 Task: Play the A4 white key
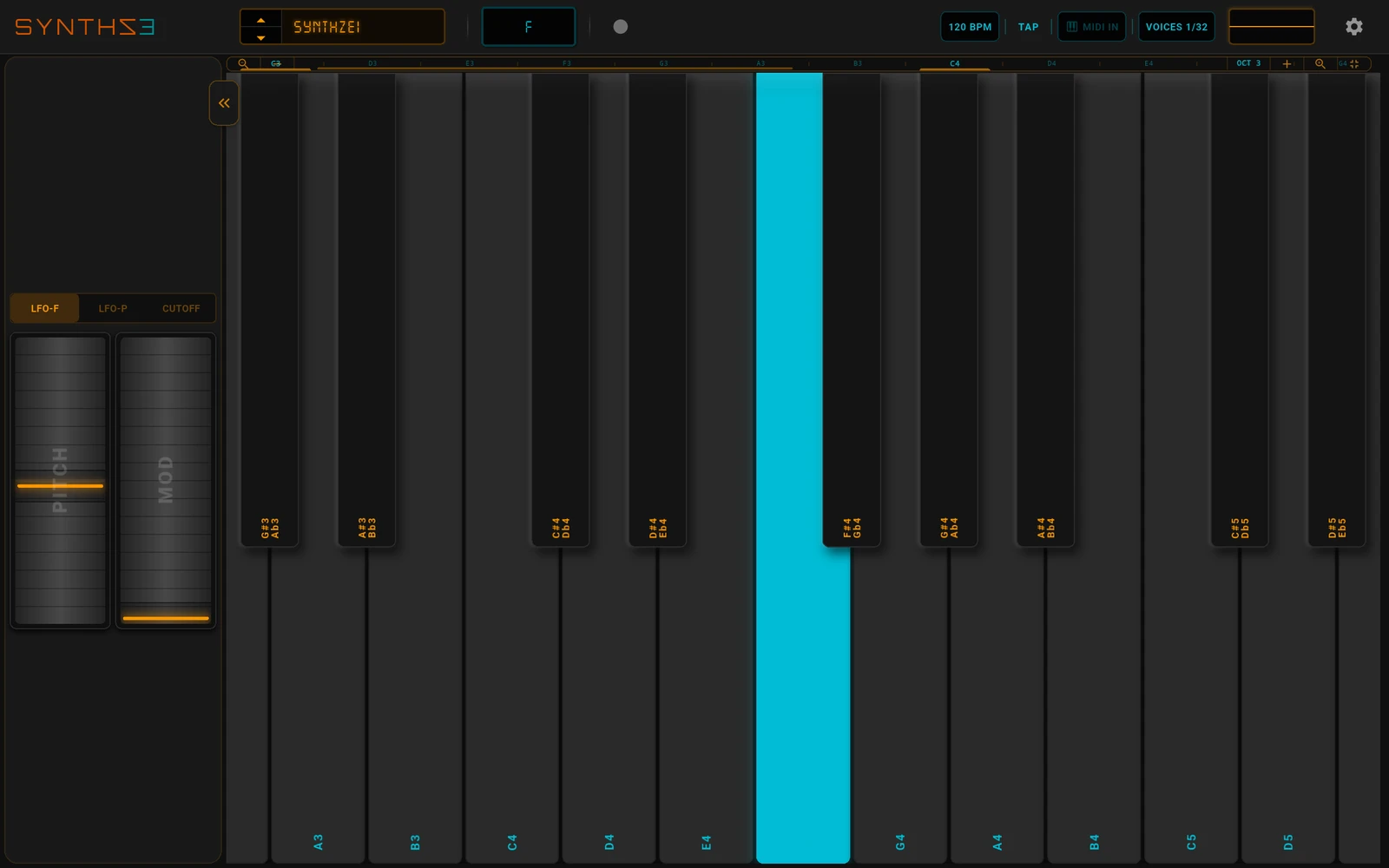pyautogui.click(x=997, y=705)
